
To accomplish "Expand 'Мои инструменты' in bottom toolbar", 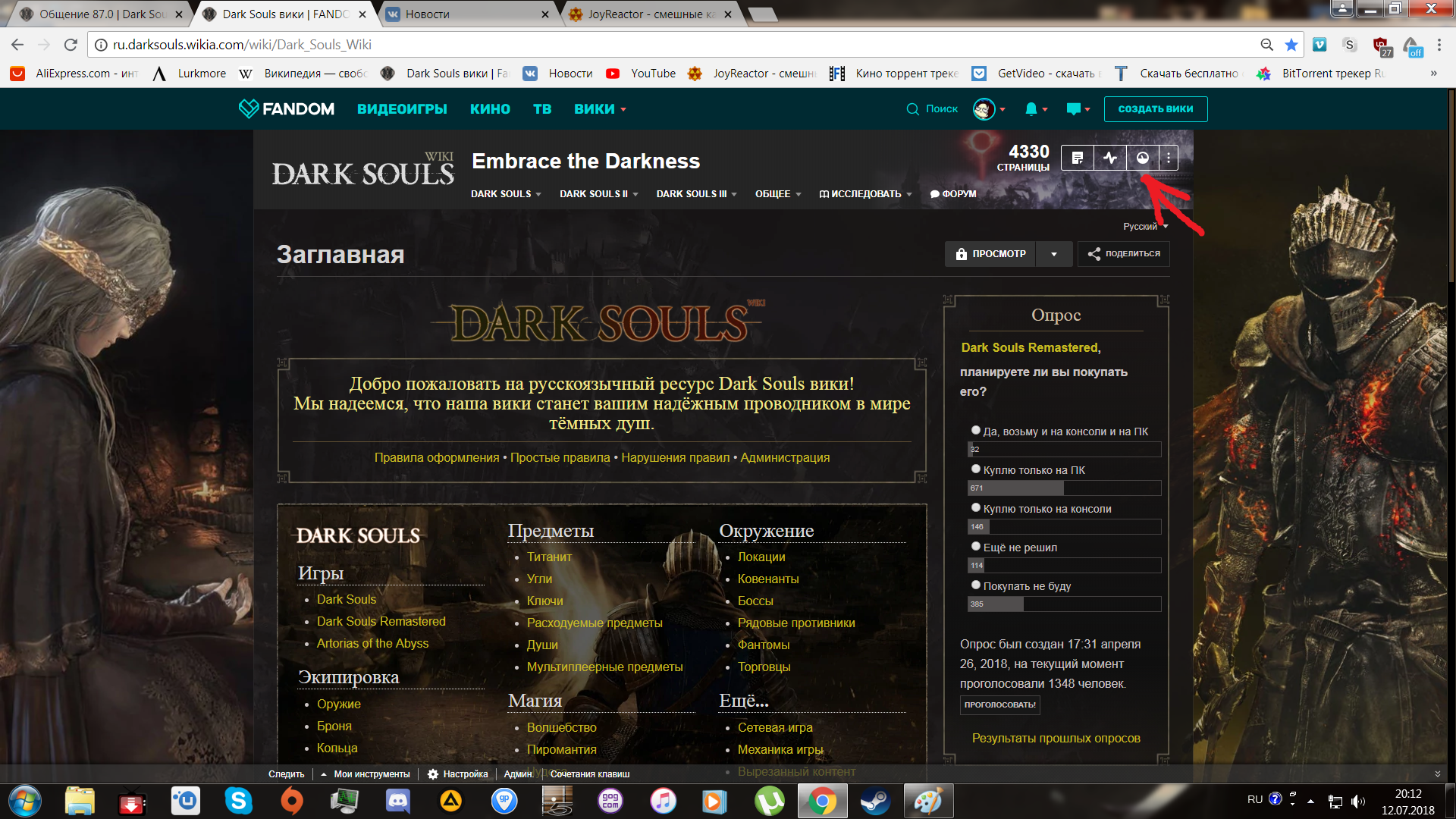I will coord(365,774).
